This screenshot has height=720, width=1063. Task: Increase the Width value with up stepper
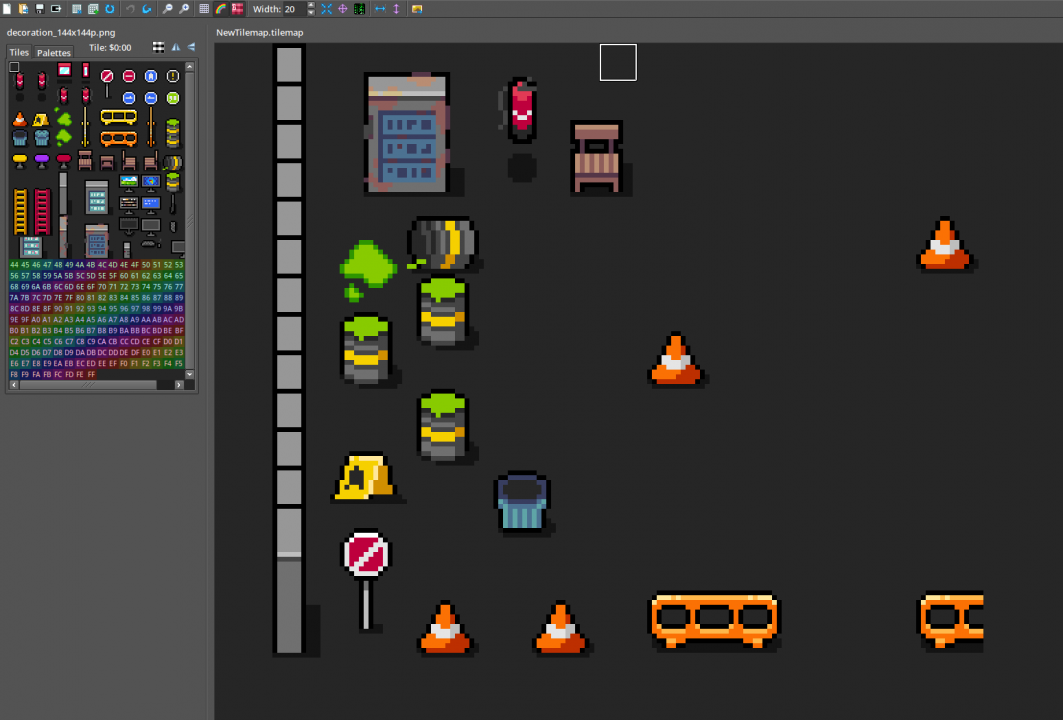(x=311, y=5)
